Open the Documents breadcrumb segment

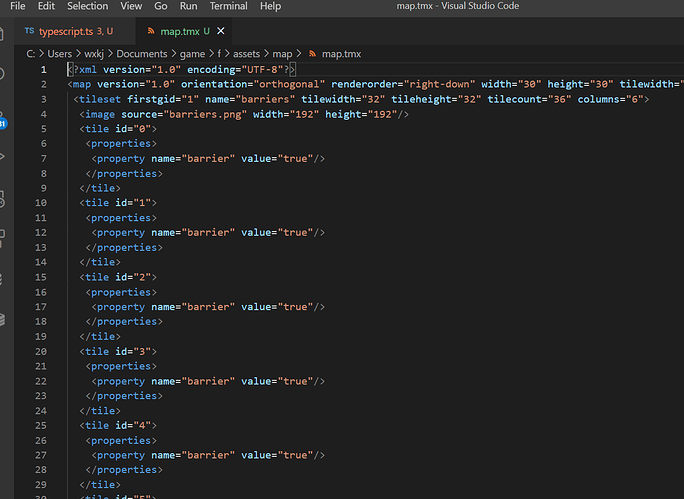[x=142, y=54]
